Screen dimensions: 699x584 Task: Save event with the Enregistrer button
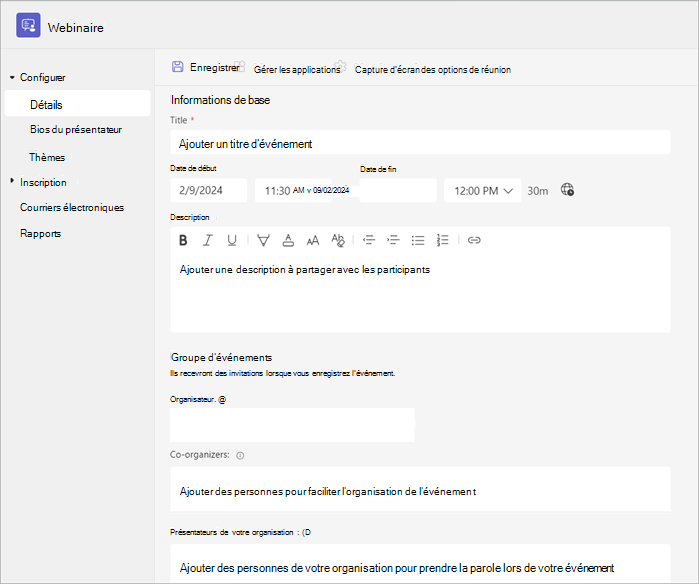point(206,67)
